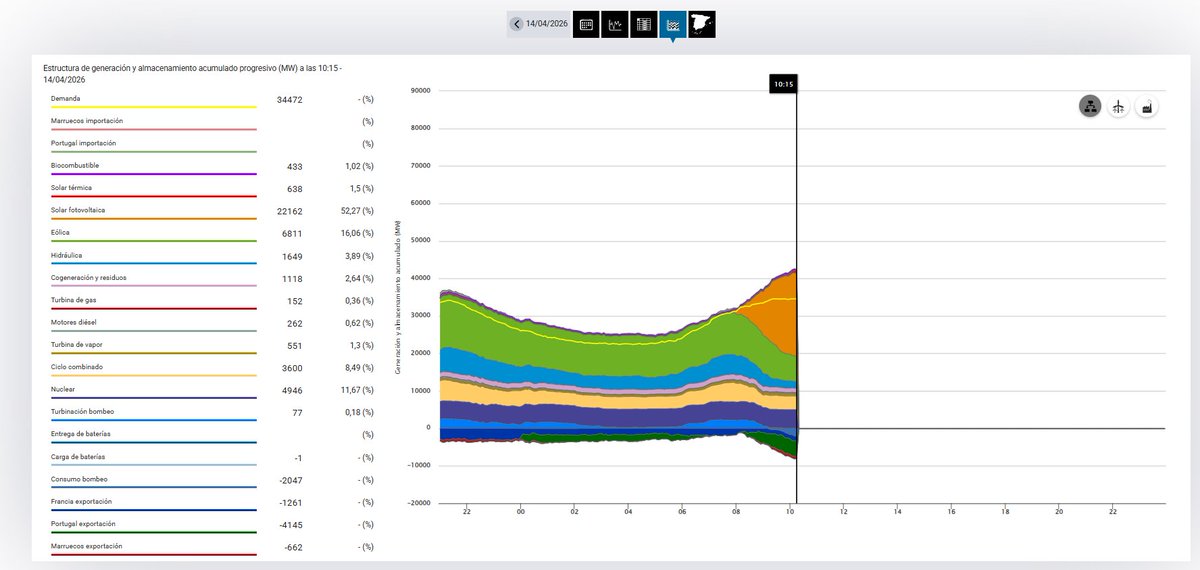Click the Turbina de vapor legend label

point(76,344)
